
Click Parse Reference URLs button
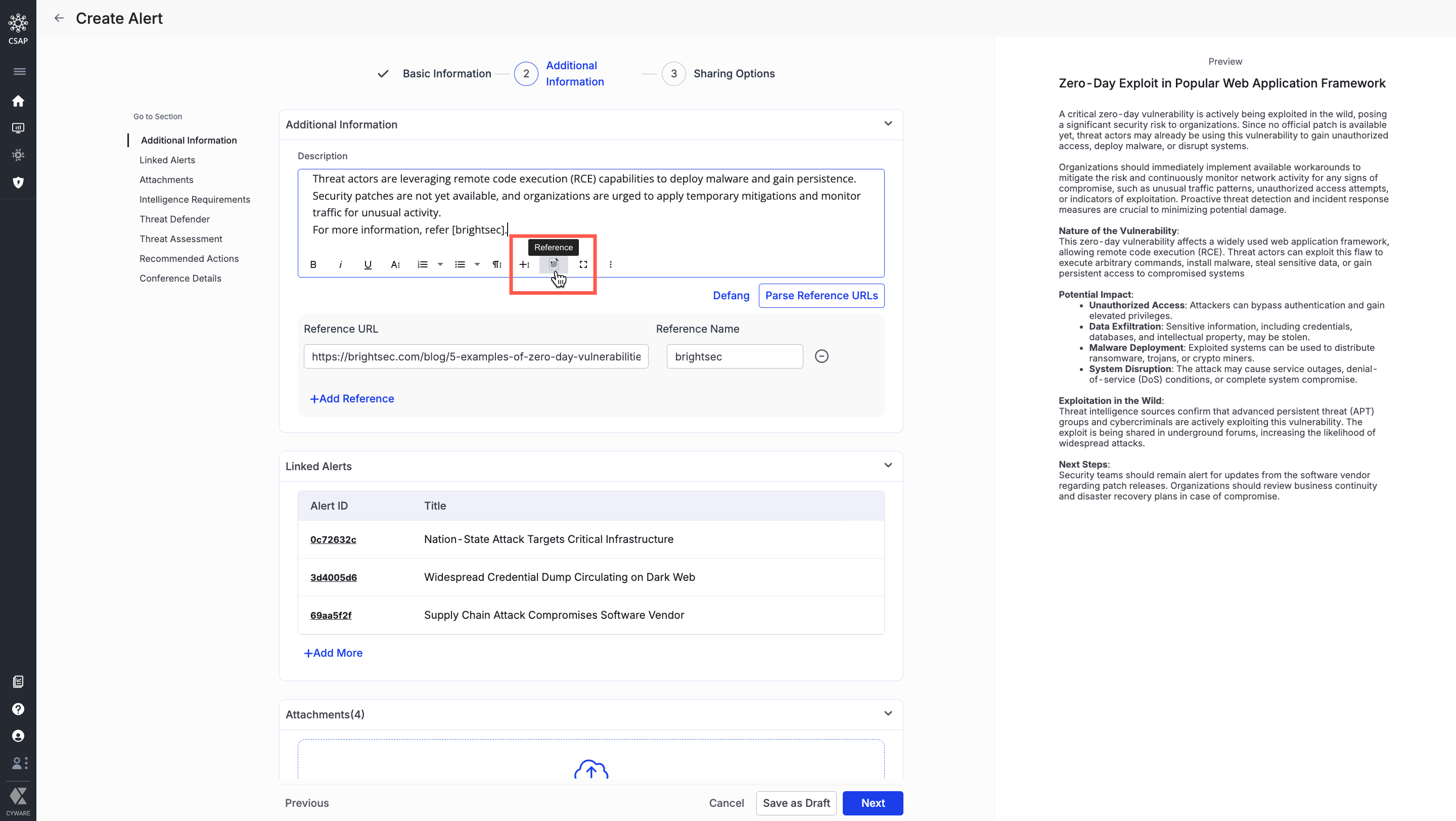click(x=821, y=296)
